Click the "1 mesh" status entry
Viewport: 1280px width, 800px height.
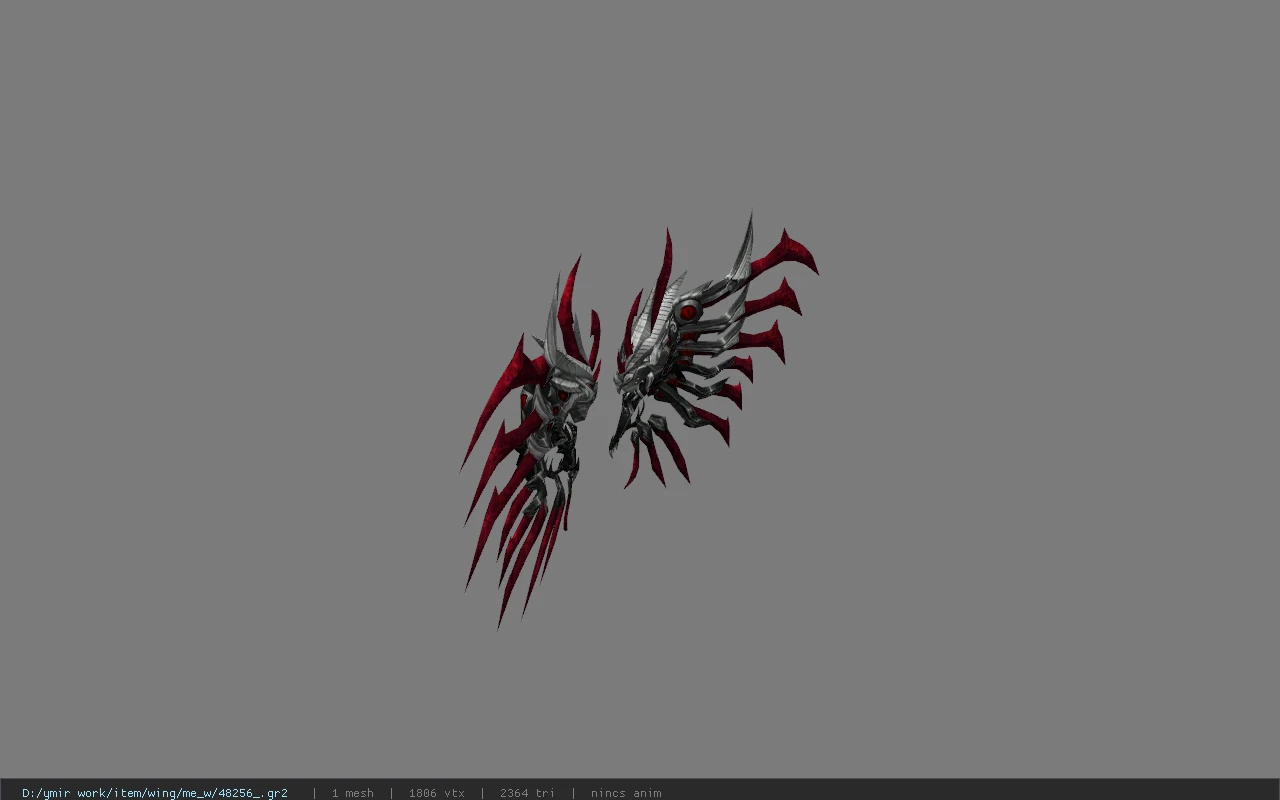352,793
